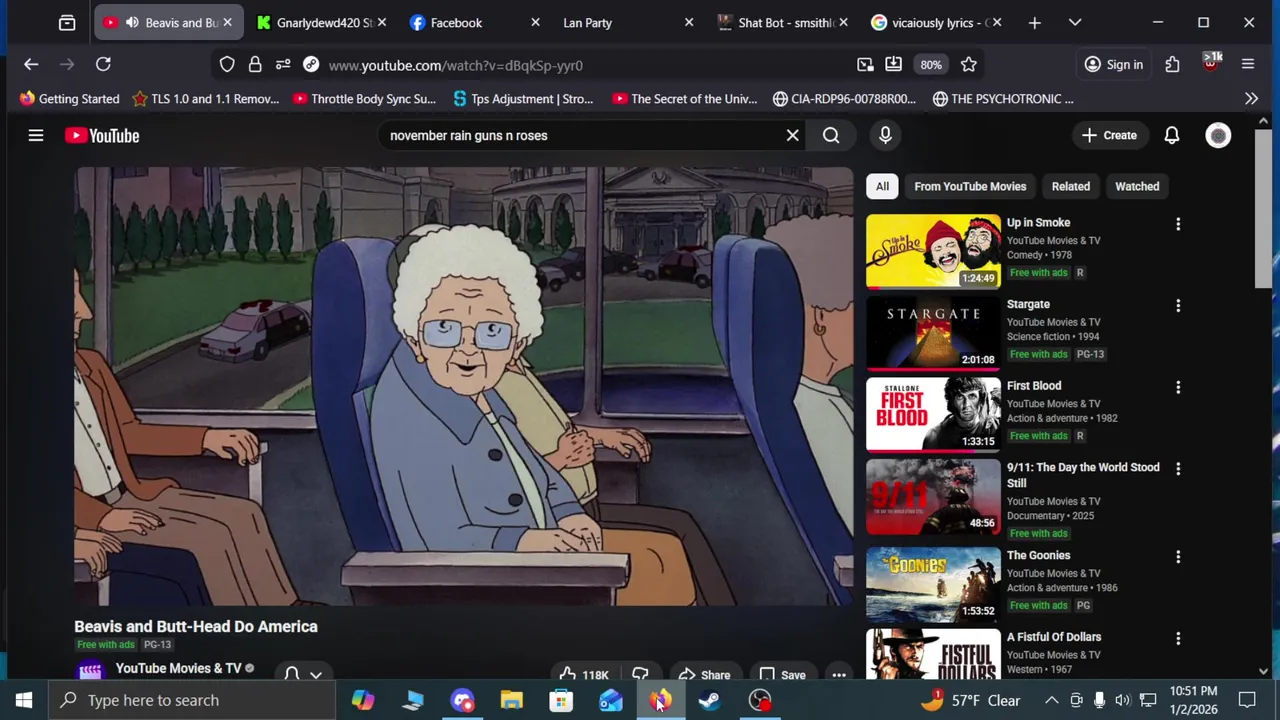Click the video player frame
The height and width of the screenshot is (720, 1280).
click(x=464, y=386)
